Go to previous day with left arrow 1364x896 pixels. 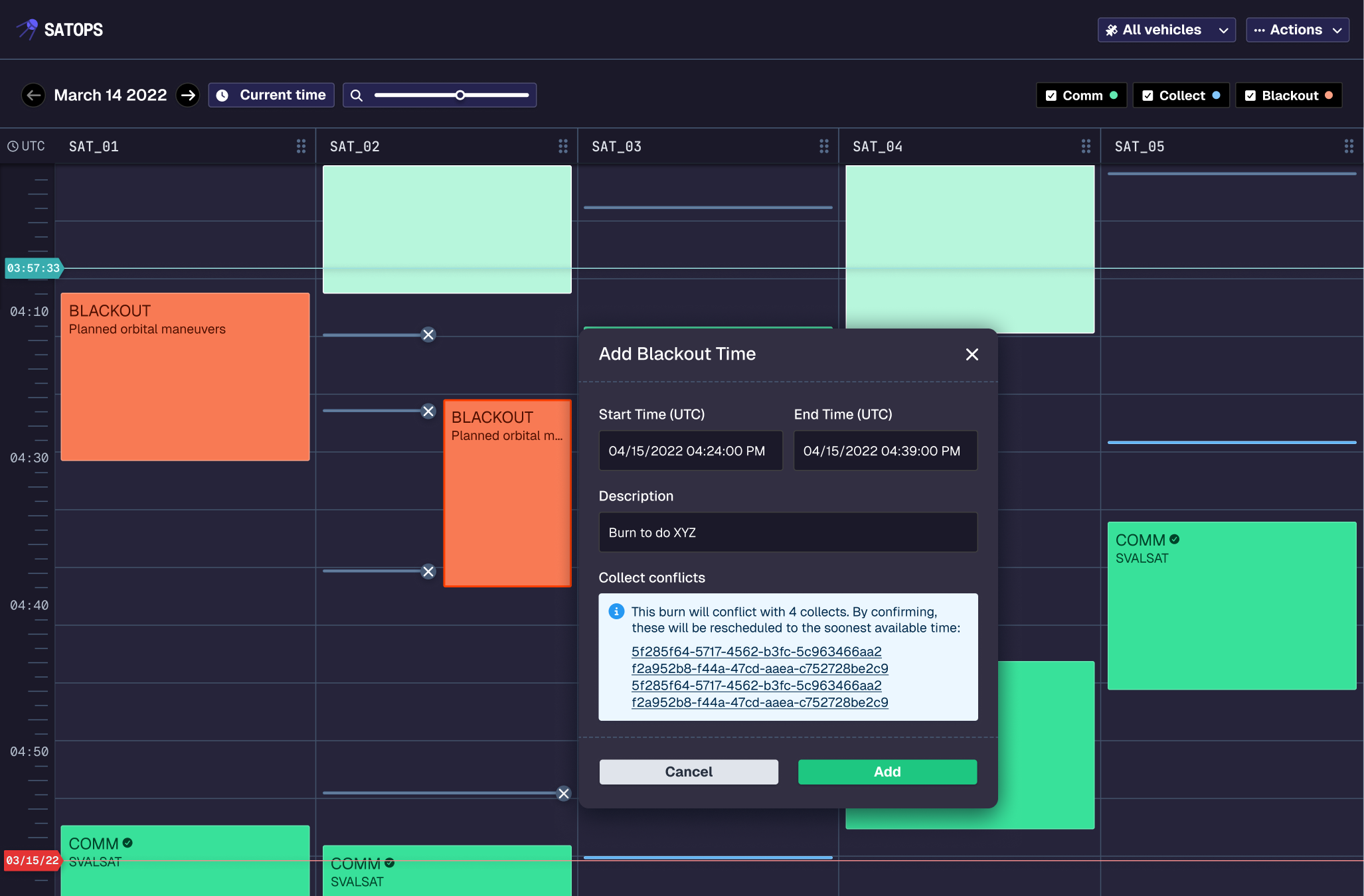[33, 95]
